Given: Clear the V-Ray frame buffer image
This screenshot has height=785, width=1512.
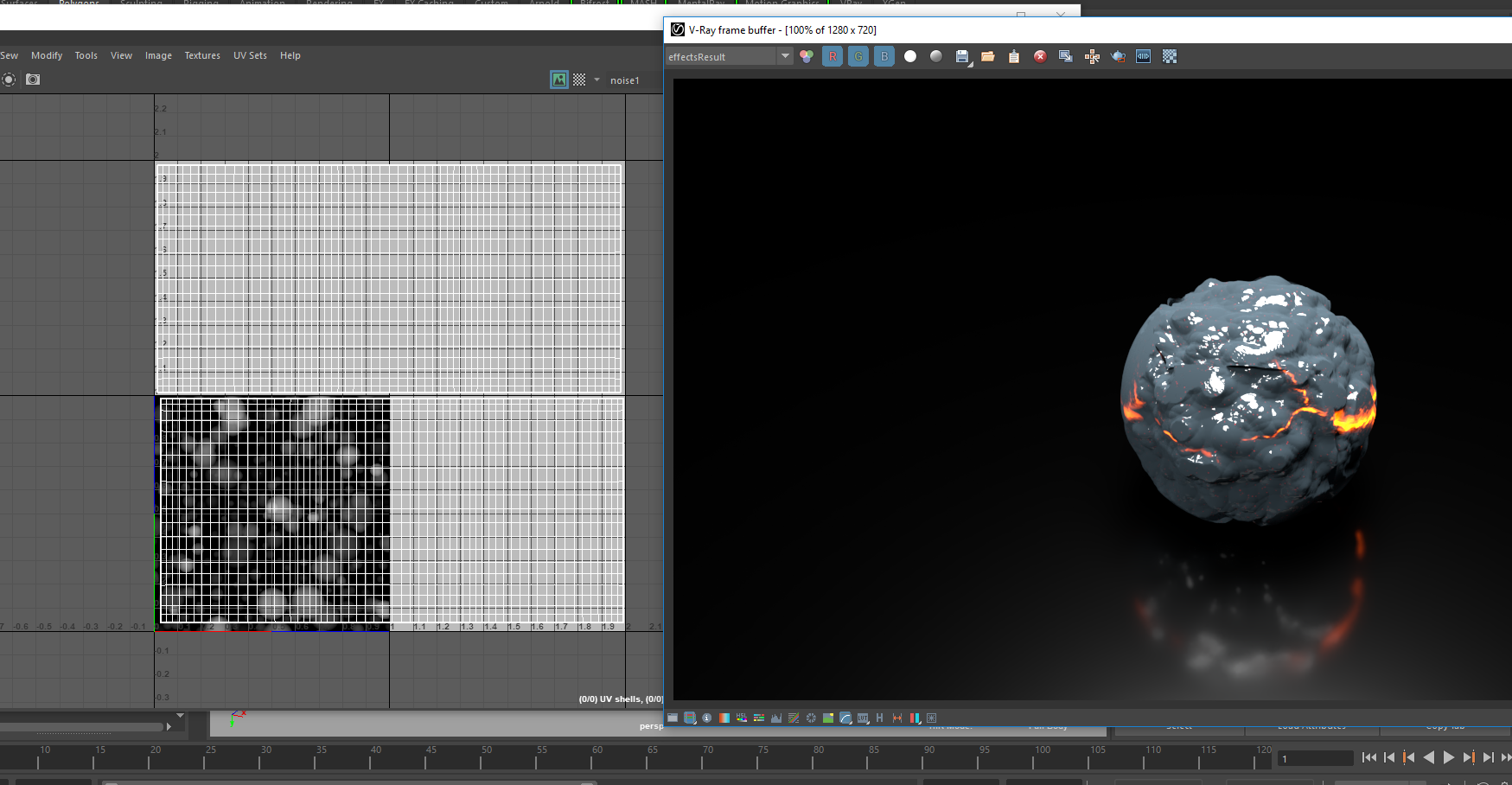Looking at the screenshot, I should (x=1040, y=56).
